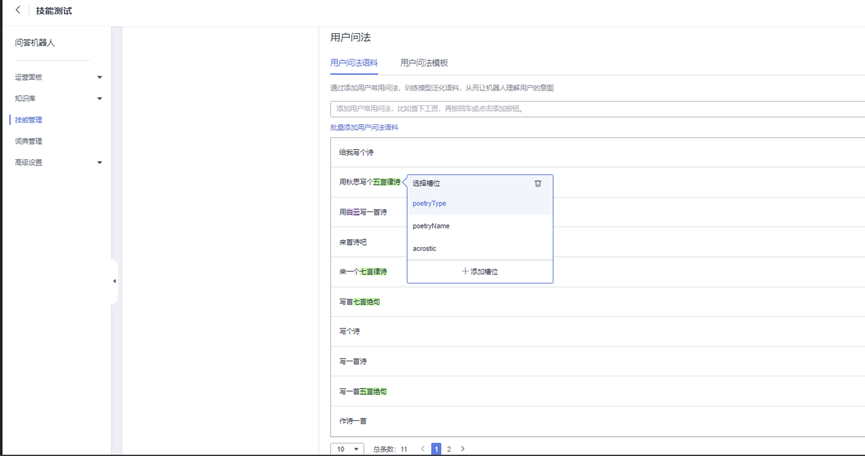The height and width of the screenshot is (456, 865).
Task: Click the highlighted 白云 slot text
Action: (x=353, y=212)
